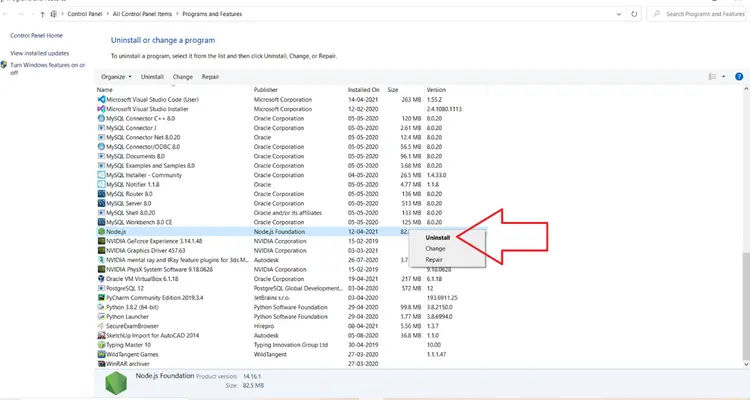Click the MySQL Connector J icon
This screenshot has width=750, height=400.
(x=101, y=128)
